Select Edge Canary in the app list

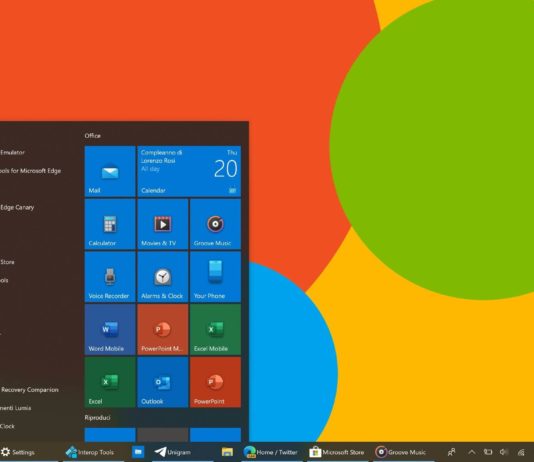tap(17, 207)
